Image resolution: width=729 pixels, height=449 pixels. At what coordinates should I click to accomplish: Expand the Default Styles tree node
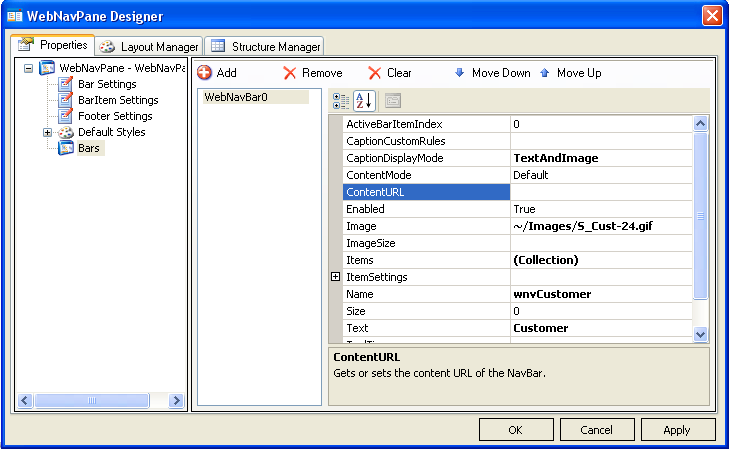pyautogui.click(x=47, y=133)
